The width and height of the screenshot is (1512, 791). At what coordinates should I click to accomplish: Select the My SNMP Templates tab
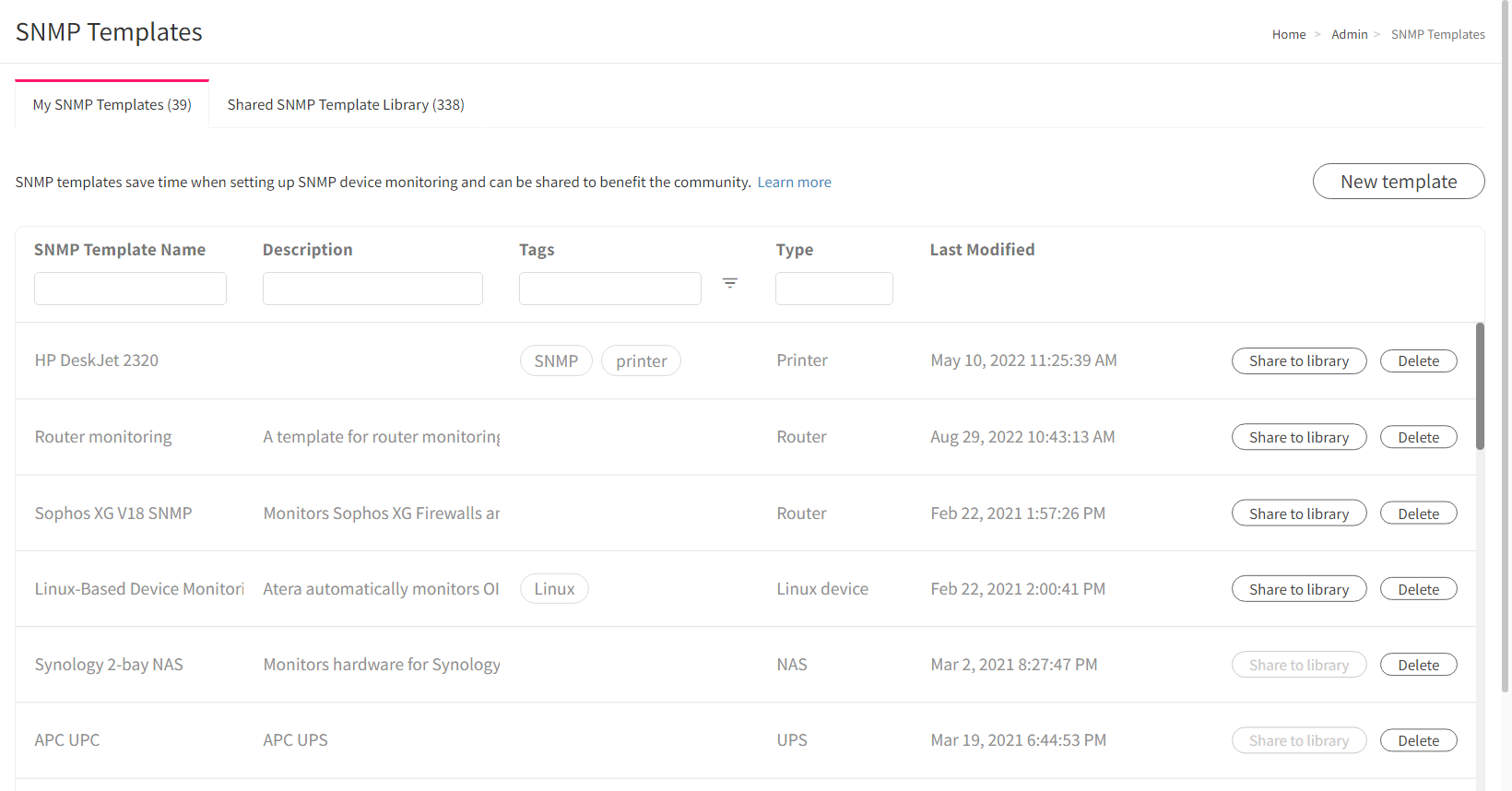tap(112, 105)
